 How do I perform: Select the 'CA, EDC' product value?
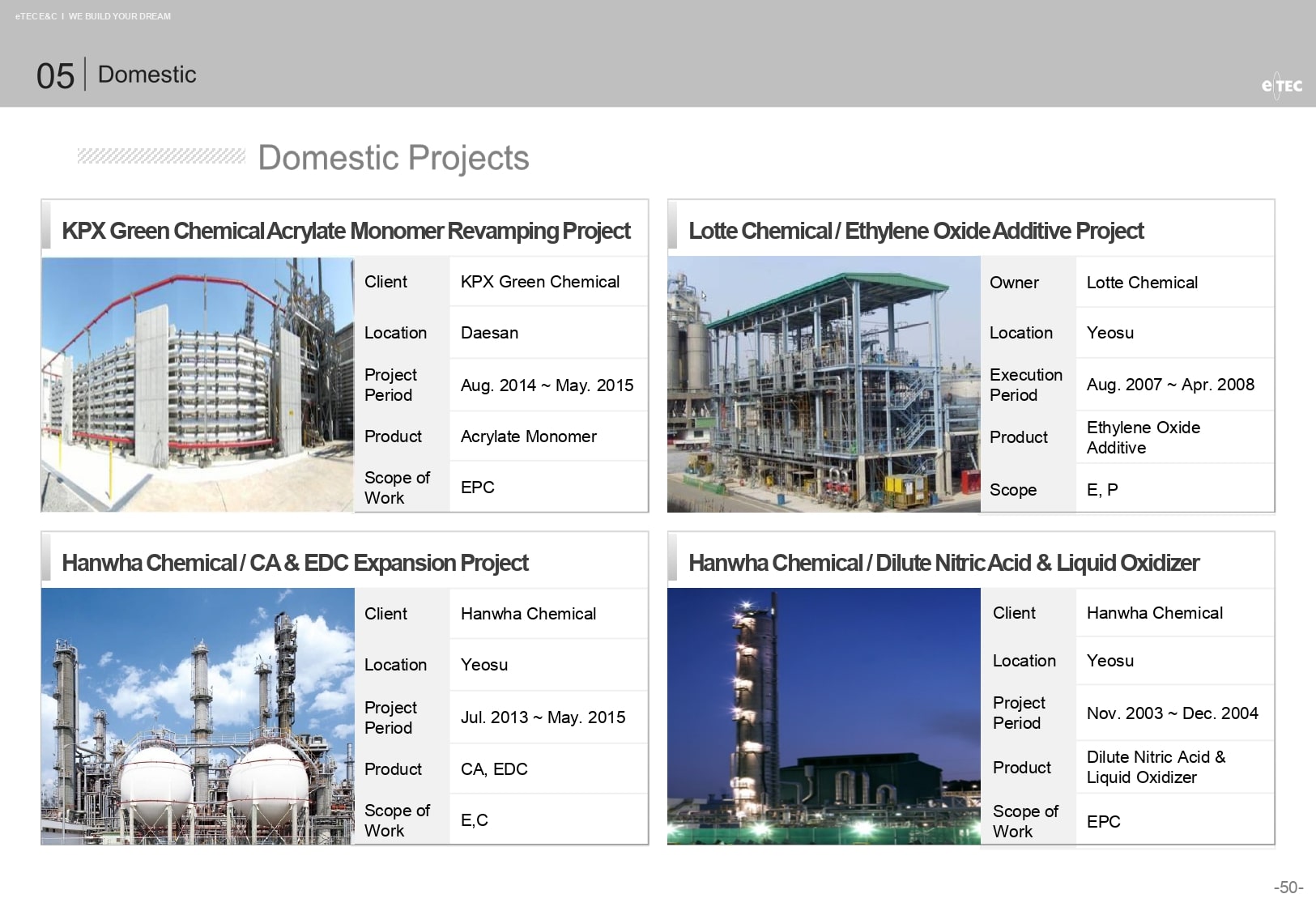click(x=494, y=769)
